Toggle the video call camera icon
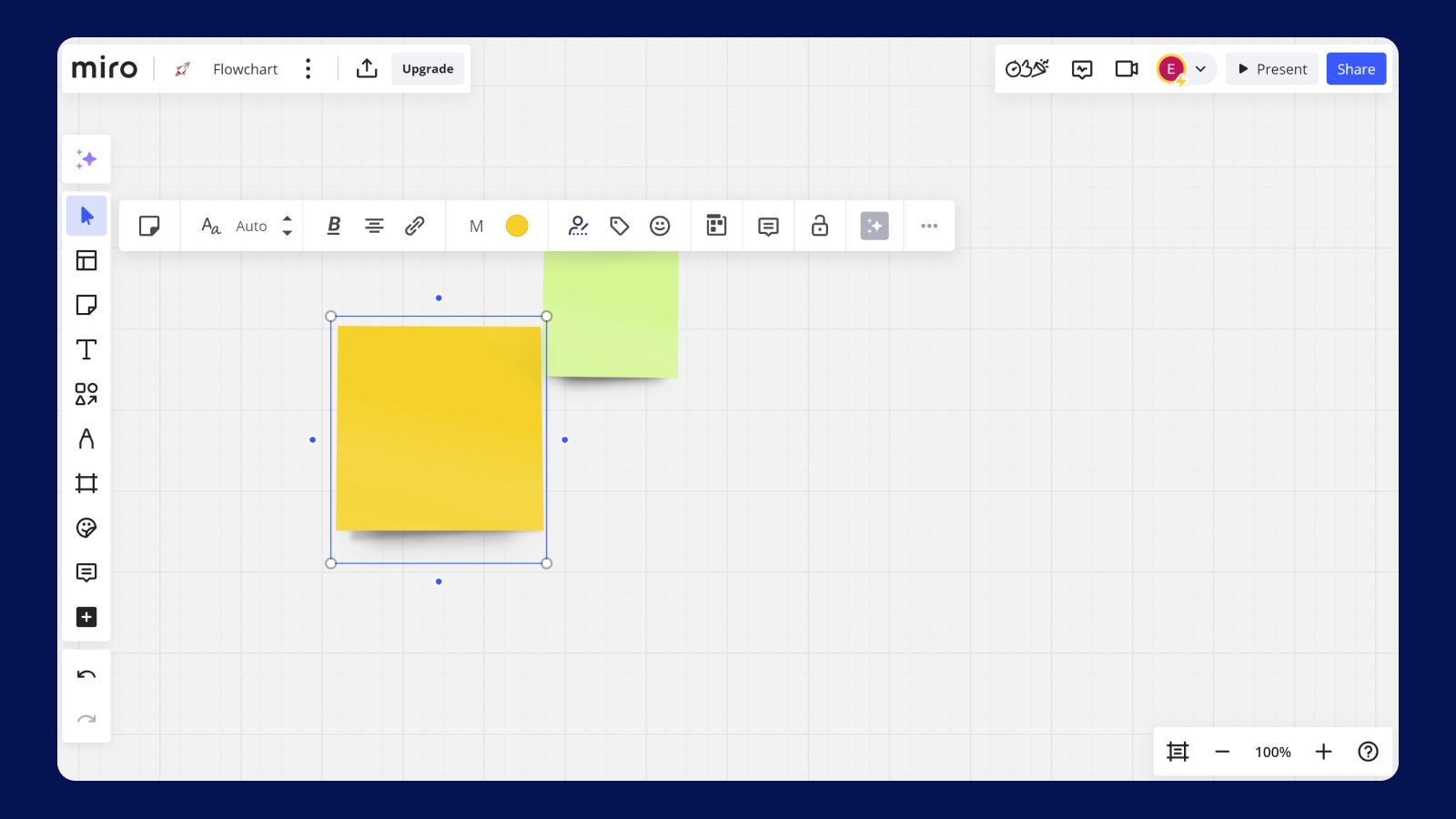Viewport: 1456px width, 819px height. 1127,69
